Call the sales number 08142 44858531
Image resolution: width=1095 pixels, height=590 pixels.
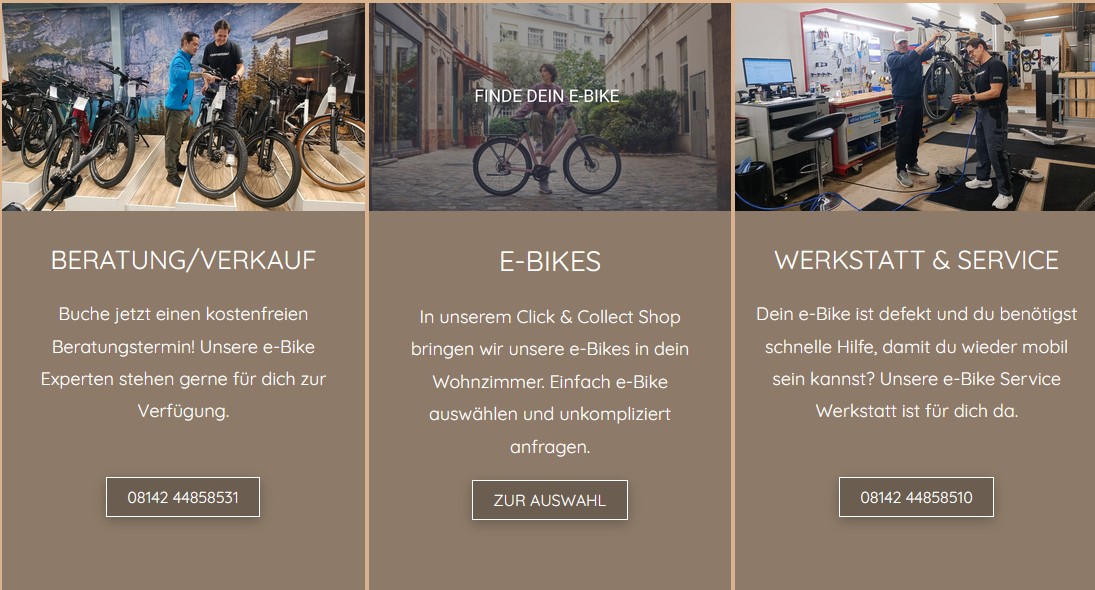[x=183, y=497]
